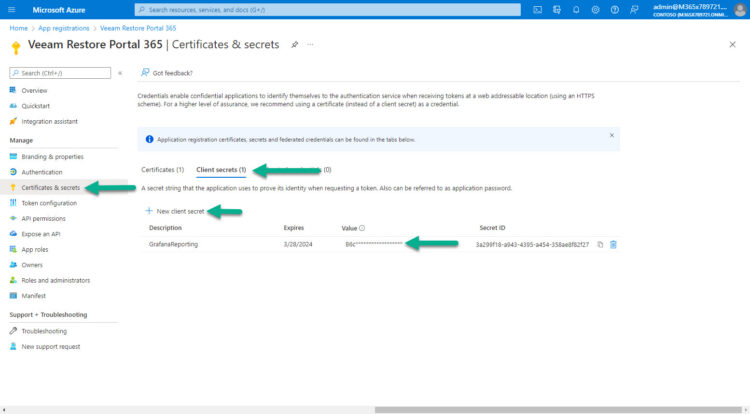
Task: Go to Home breadcrumb
Action: (19, 28)
